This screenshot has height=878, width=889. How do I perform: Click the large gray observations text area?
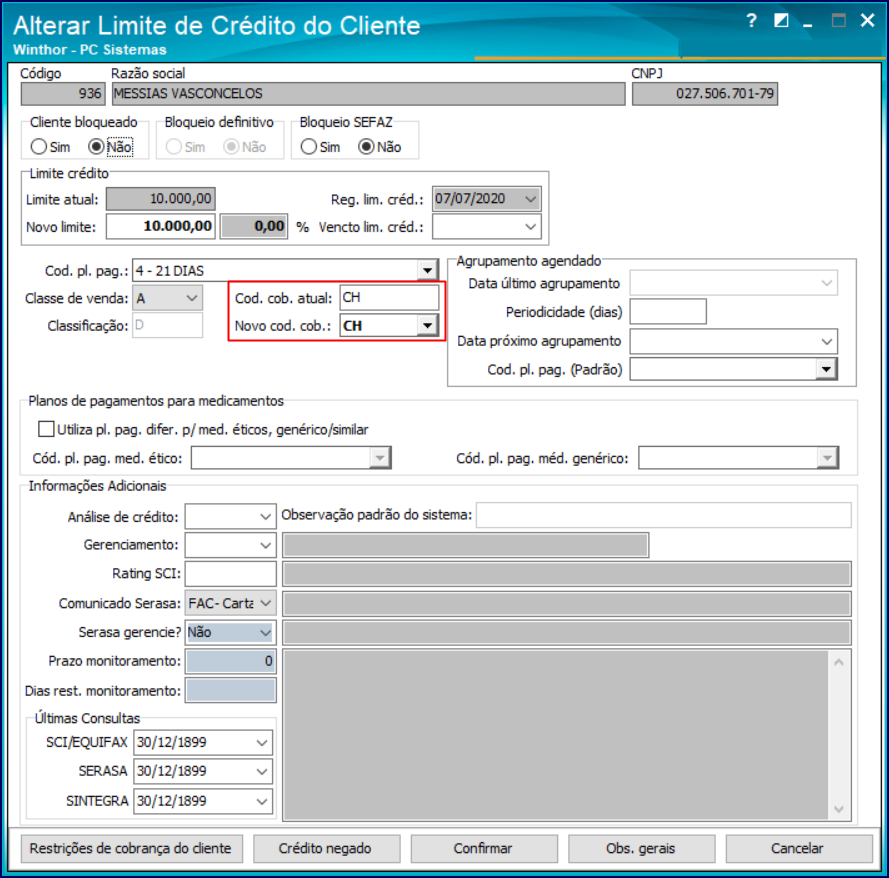[x=556, y=735]
